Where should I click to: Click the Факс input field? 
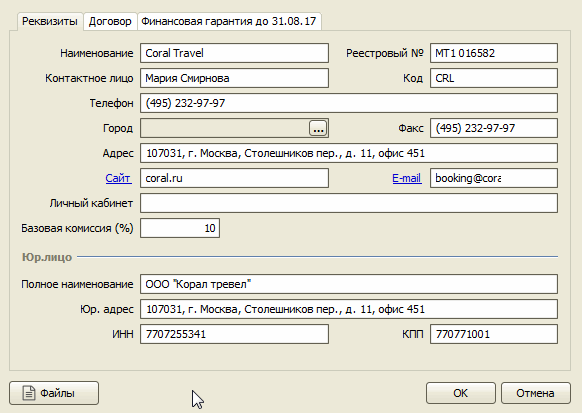pyautogui.click(x=494, y=128)
